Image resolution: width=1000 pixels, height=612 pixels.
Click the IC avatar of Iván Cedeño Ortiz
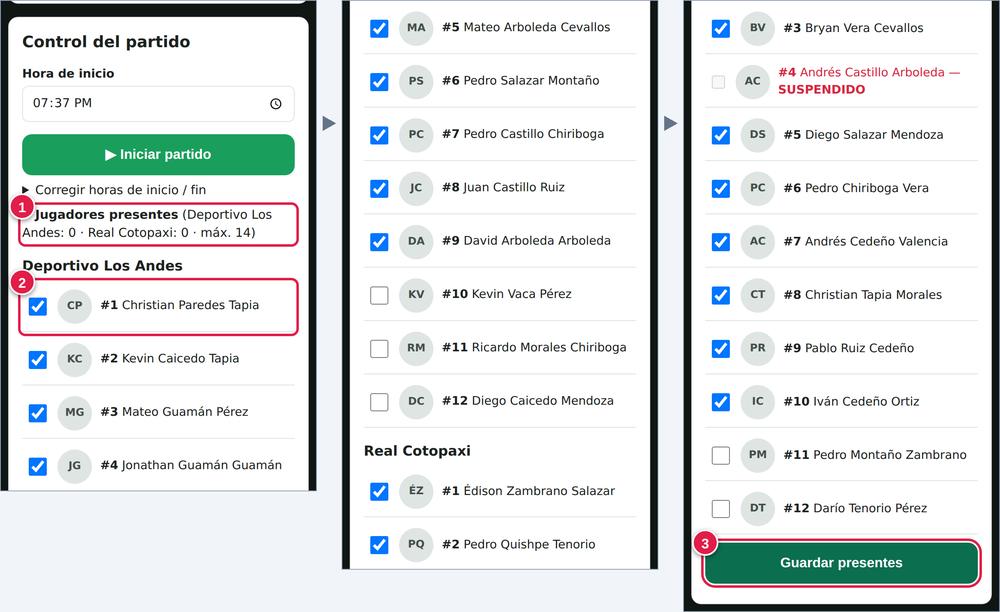(758, 402)
